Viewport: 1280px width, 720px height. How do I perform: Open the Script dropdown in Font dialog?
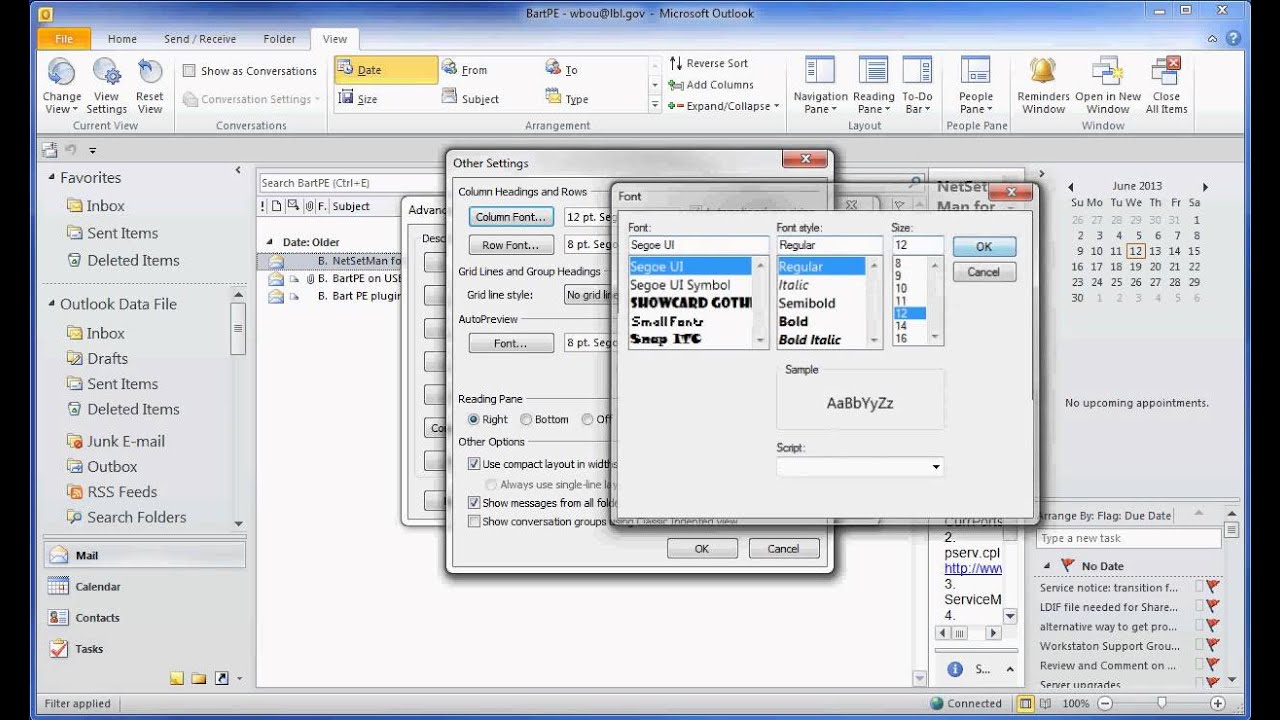[x=936, y=467]
